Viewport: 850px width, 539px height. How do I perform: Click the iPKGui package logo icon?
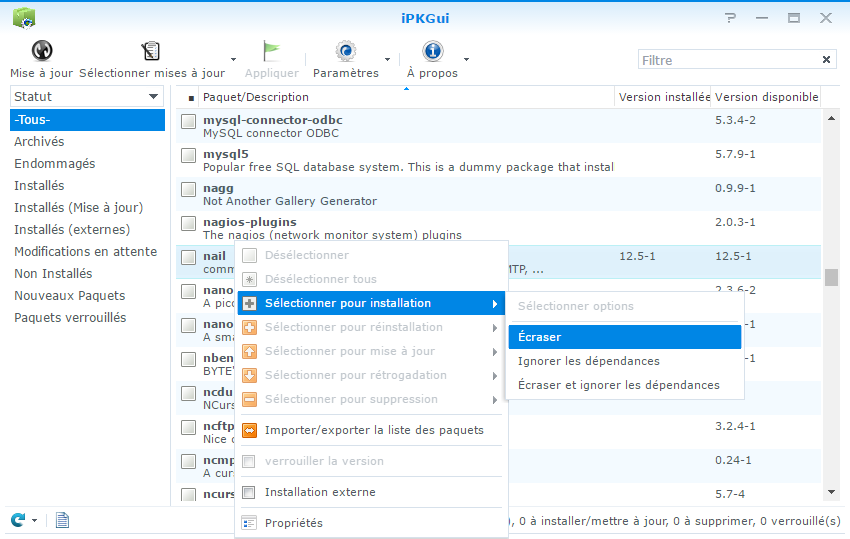pos(24,18)
